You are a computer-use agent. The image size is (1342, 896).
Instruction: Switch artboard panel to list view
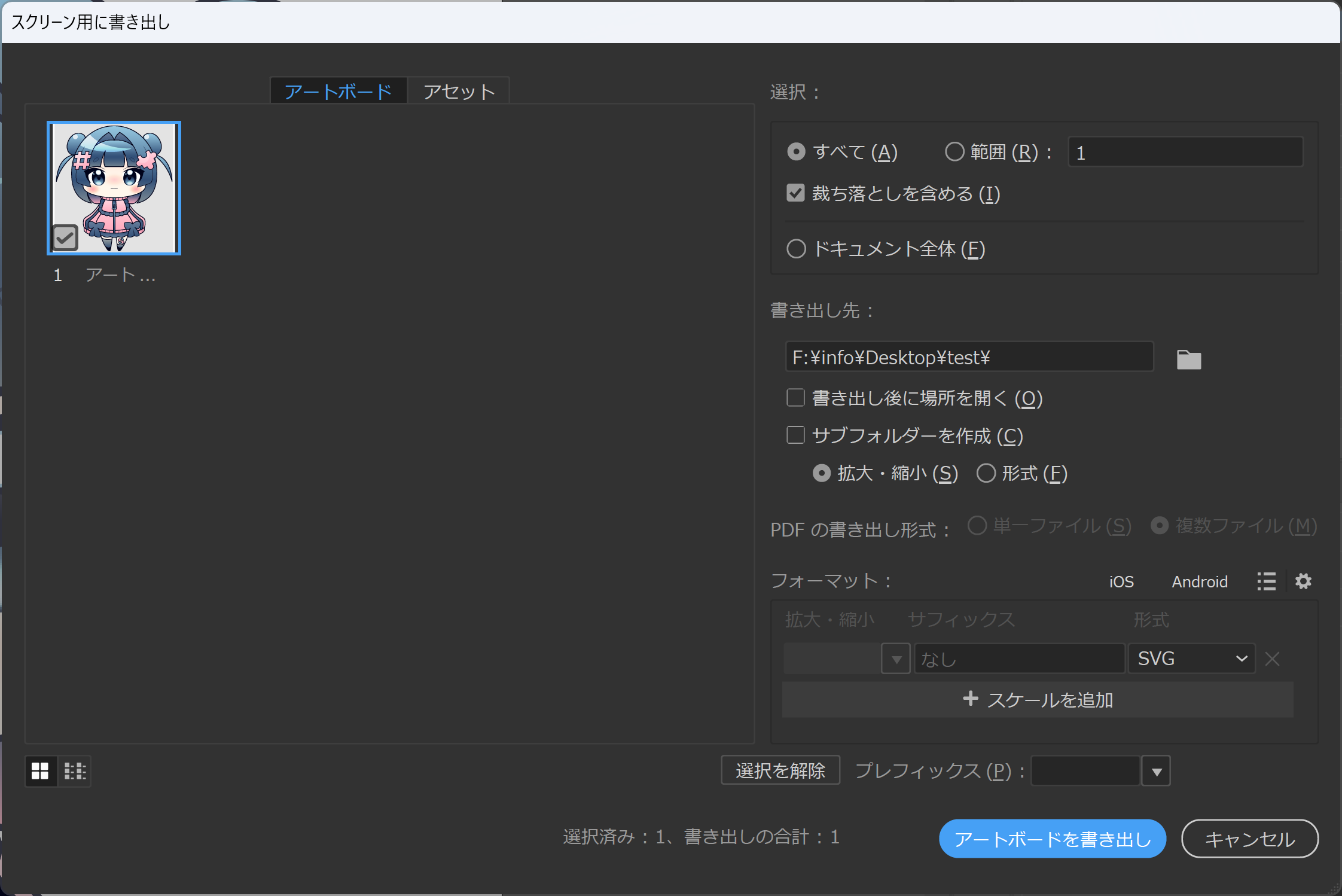74,771
